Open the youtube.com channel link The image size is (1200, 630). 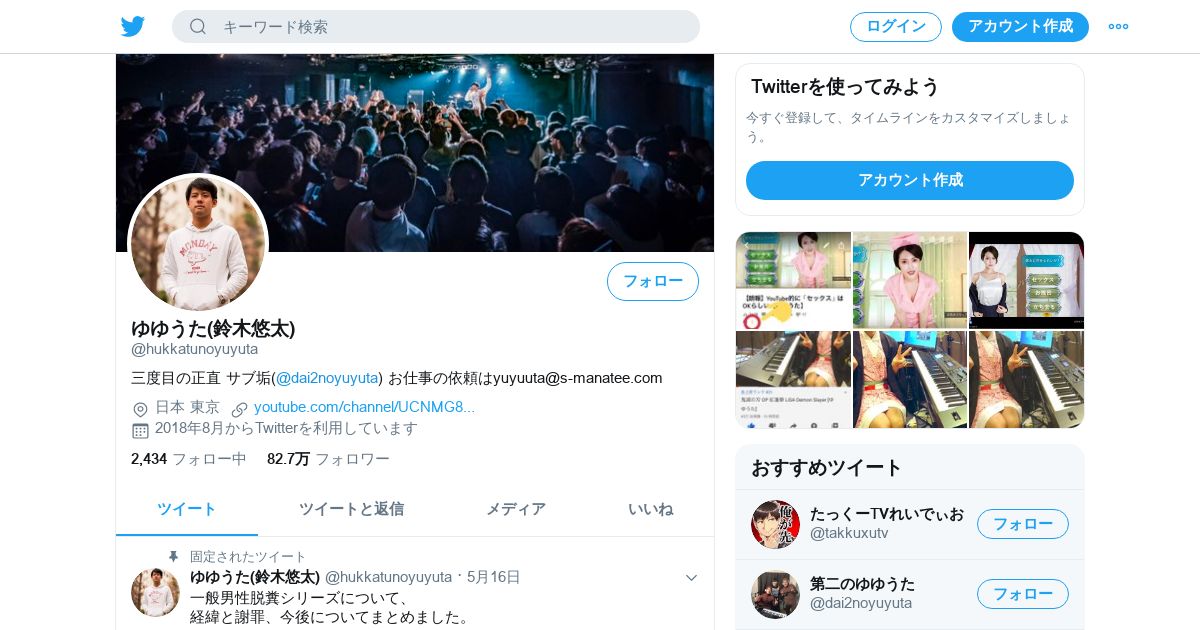point(364,407)
